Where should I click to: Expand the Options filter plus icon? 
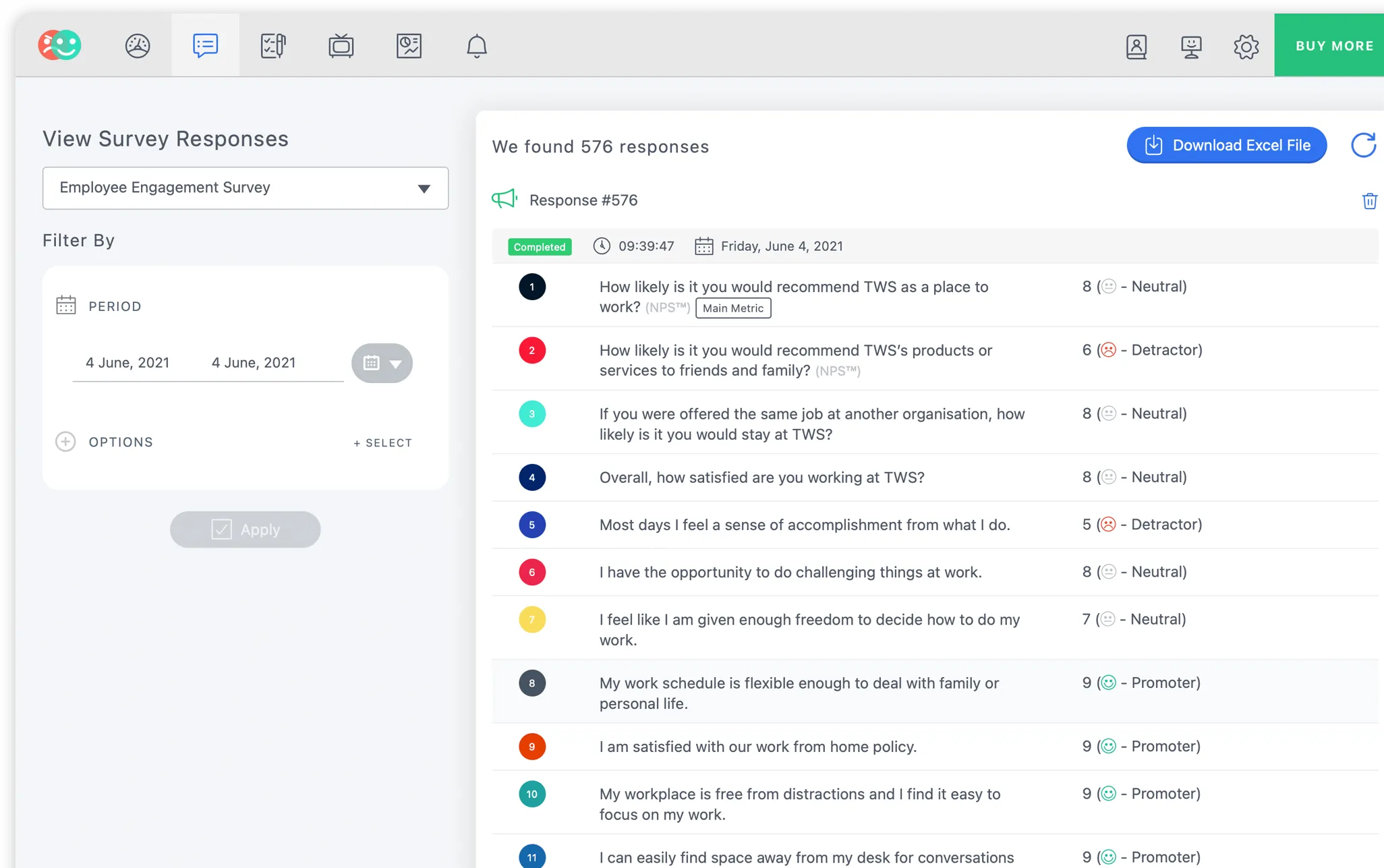click(65, 442)
